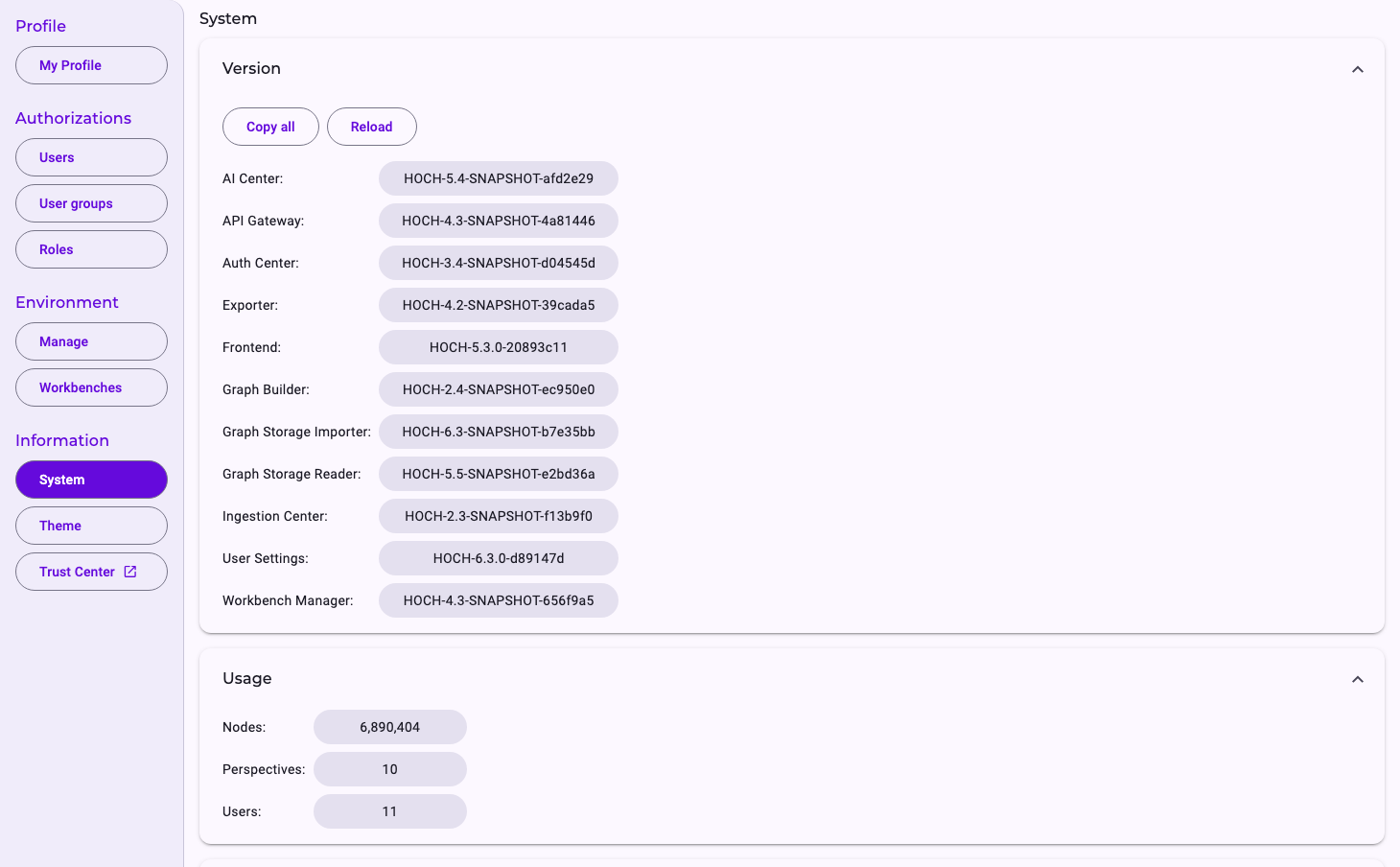The image size is (1400, 867).
Task: Click Exporter version HOCH-4.2-SNAPSHOT-39cada5
Action: pyautogui.click(x=499, y=305)
